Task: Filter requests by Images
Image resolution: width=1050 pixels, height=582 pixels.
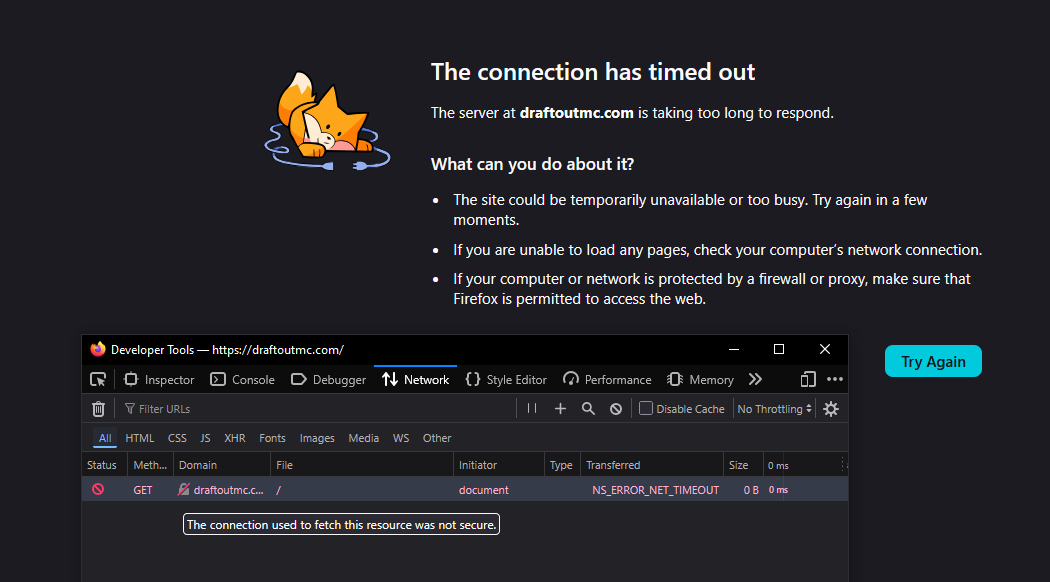Action: 317,438
